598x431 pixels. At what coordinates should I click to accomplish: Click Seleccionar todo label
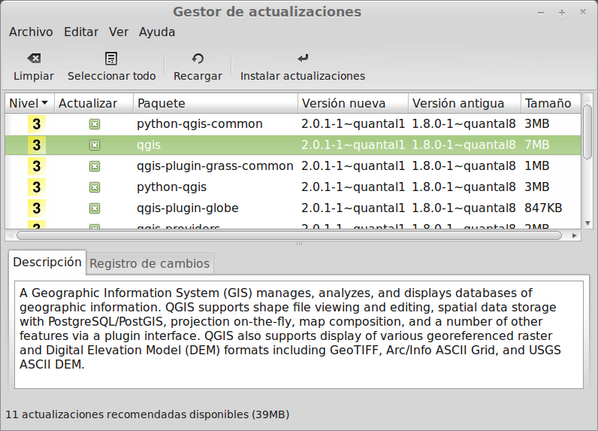(111, 76)
